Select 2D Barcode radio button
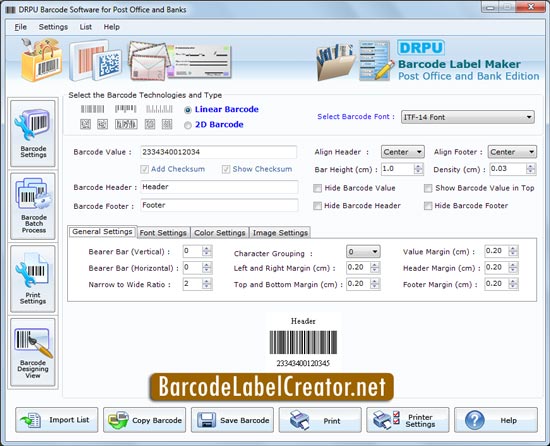Screen dimensions: 550x446 [188, 125]
